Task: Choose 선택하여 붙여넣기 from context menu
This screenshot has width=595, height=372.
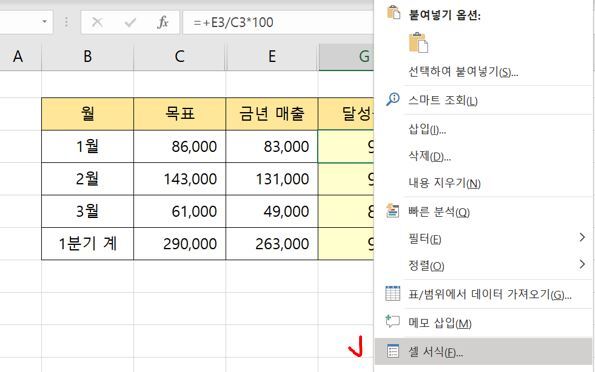Action: (463, 71)
